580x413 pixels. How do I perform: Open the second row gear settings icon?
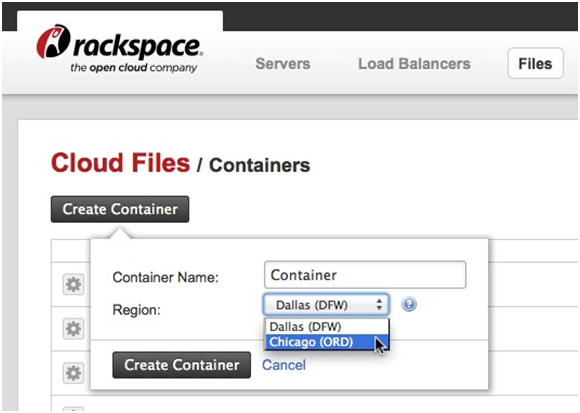(x=73, y=328)
